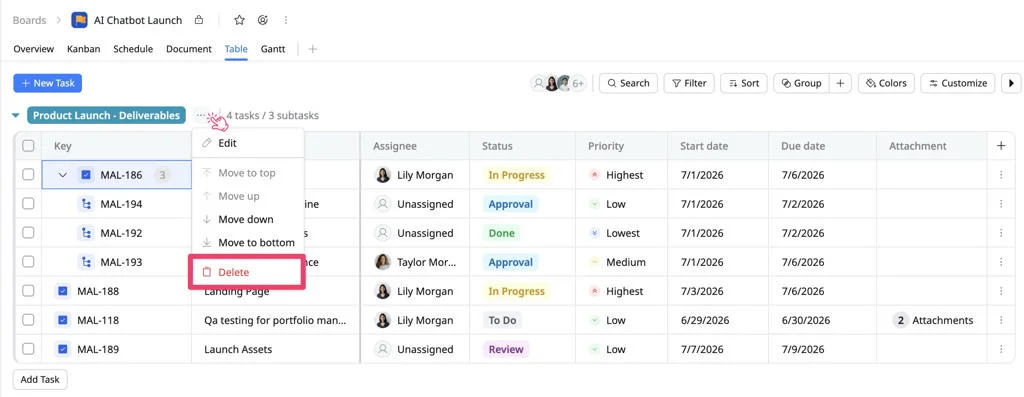Check the MAL-189 row checkbox

28,349
